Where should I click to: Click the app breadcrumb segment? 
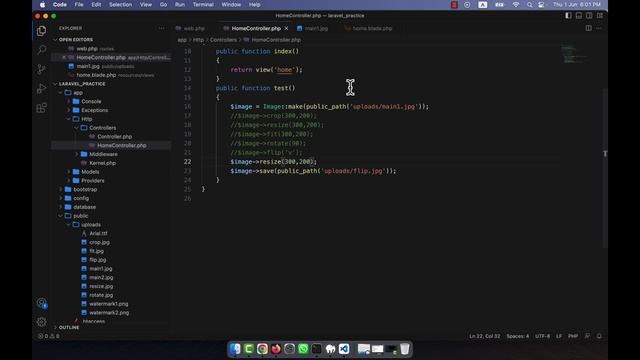coord(182,40)
